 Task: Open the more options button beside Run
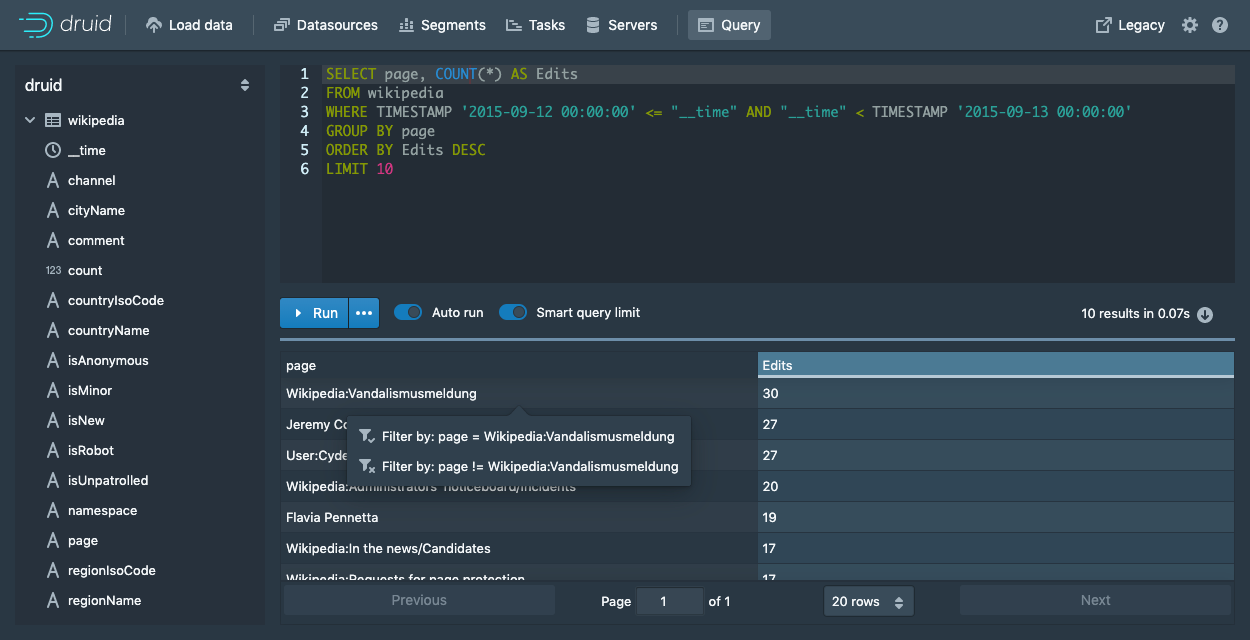364,313
